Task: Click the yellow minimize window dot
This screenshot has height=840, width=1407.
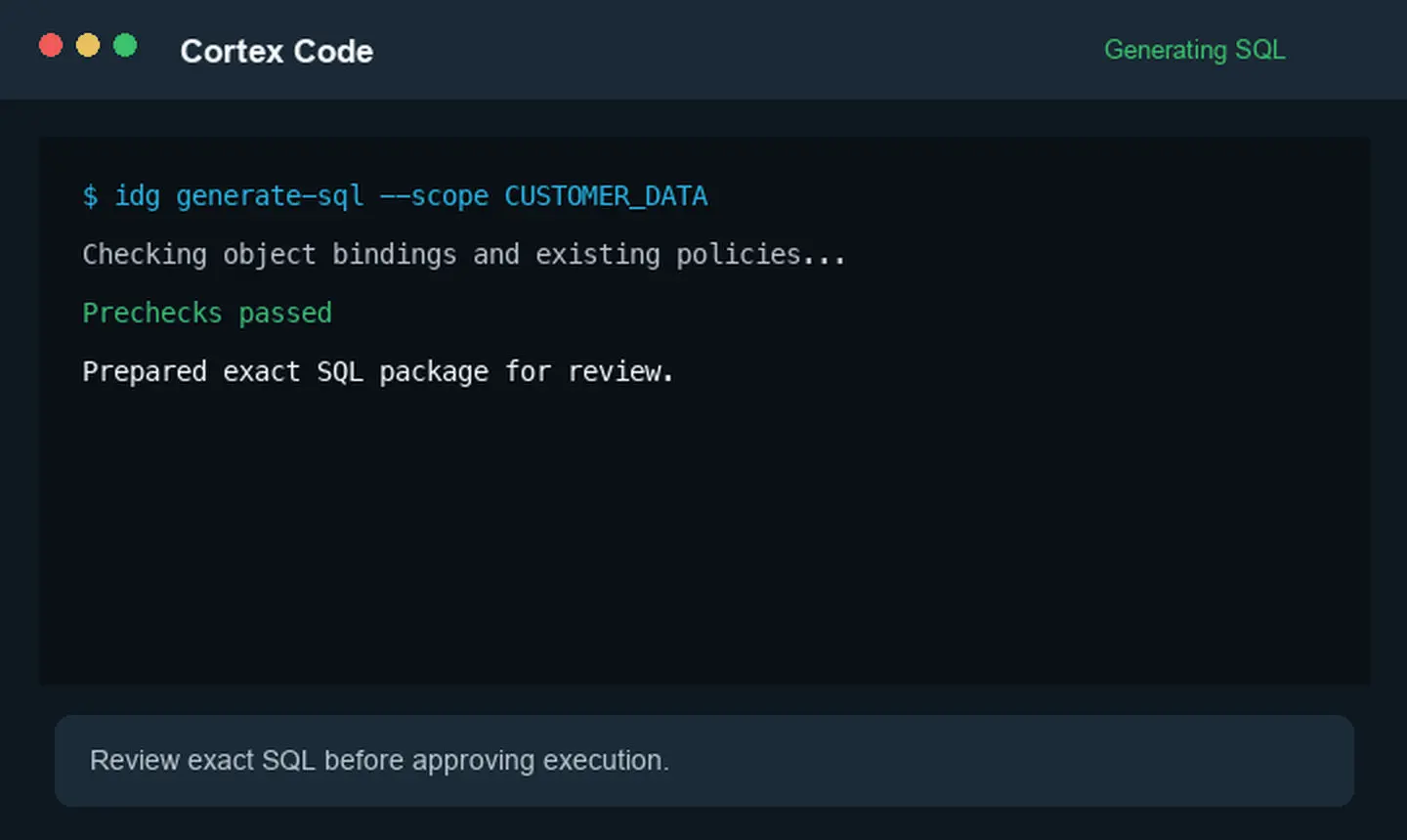Action: (x=88, y=45)
